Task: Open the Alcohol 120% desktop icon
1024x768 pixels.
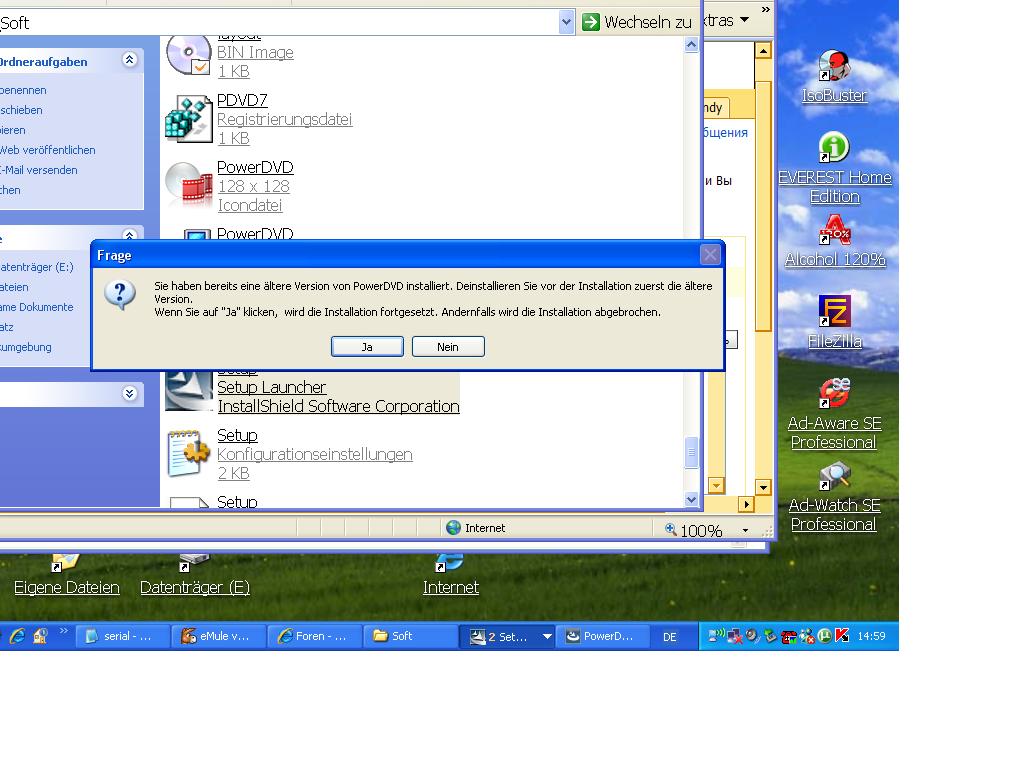Action: pyautogui.click(x=835, y=241)
